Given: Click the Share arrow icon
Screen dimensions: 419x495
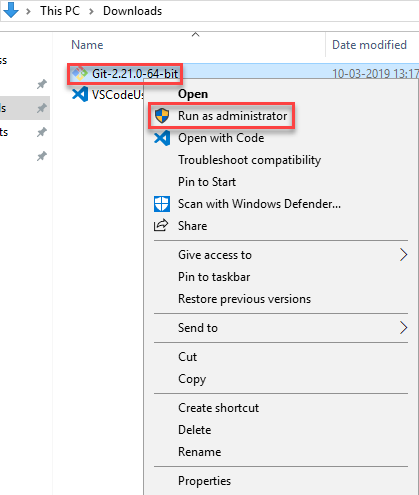Looking at the screenshot, I should (x=161, y=225).
